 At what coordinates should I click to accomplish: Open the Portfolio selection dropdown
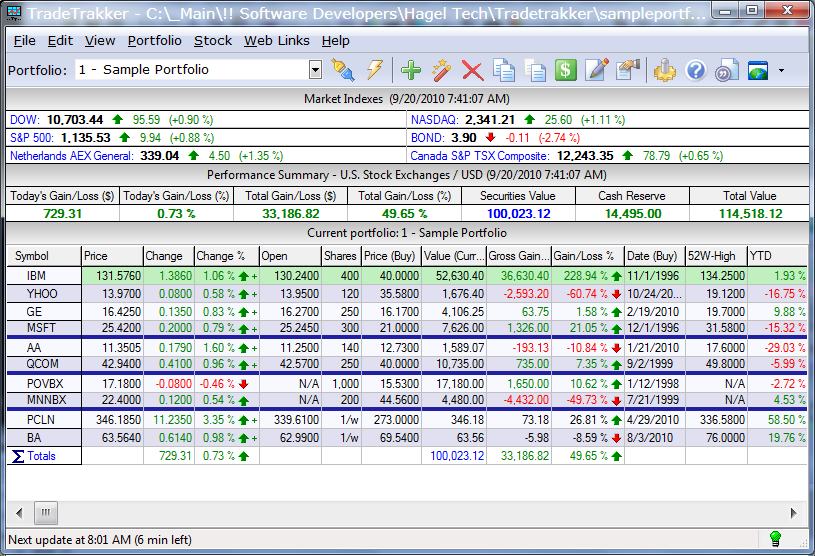(x=315, y=70)
